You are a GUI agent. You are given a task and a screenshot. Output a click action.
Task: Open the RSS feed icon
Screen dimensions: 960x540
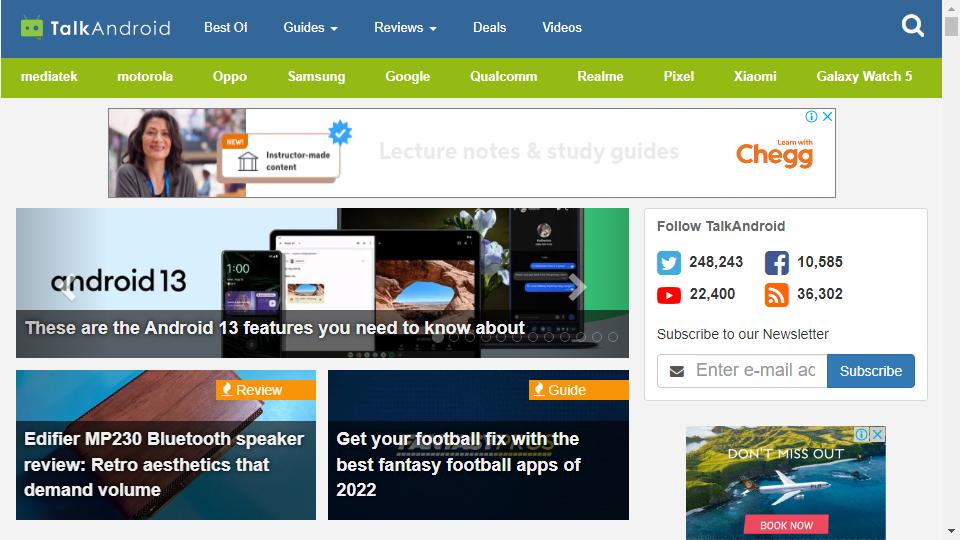(x=776, y=295)
